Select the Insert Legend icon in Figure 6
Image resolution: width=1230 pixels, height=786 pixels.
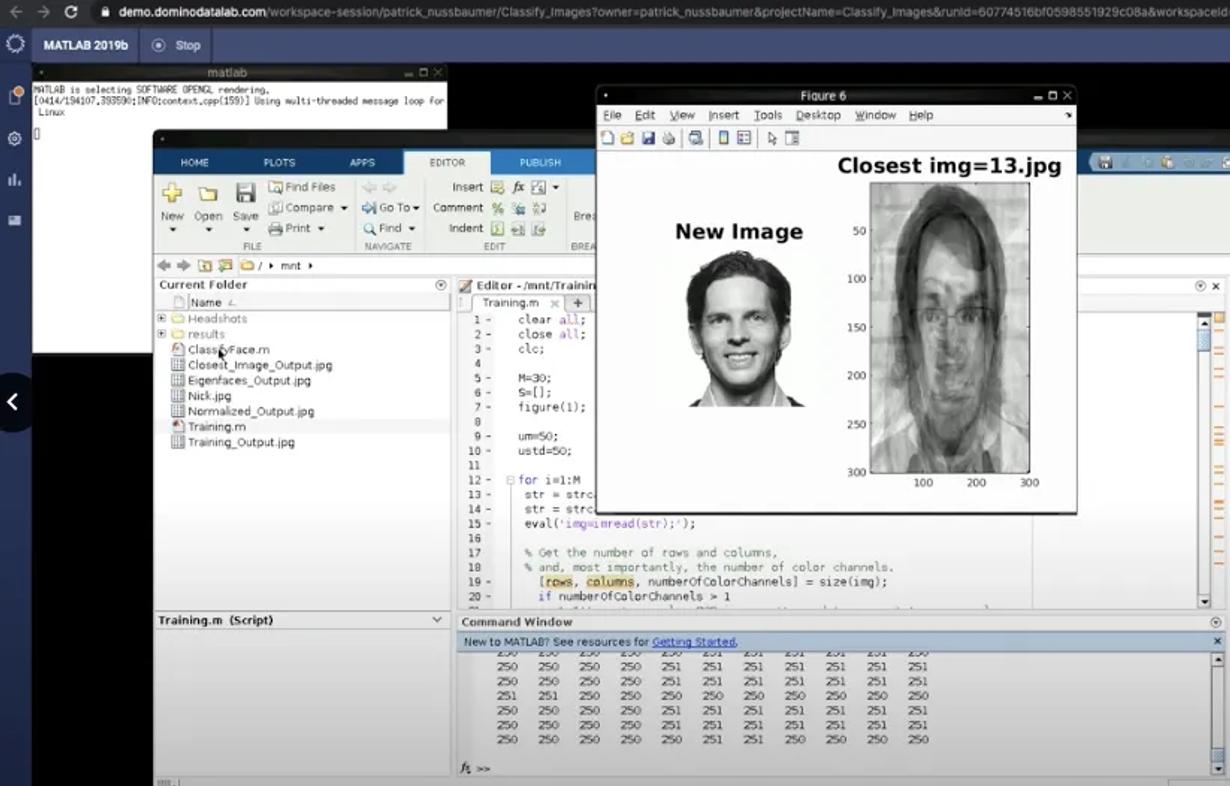743,138
